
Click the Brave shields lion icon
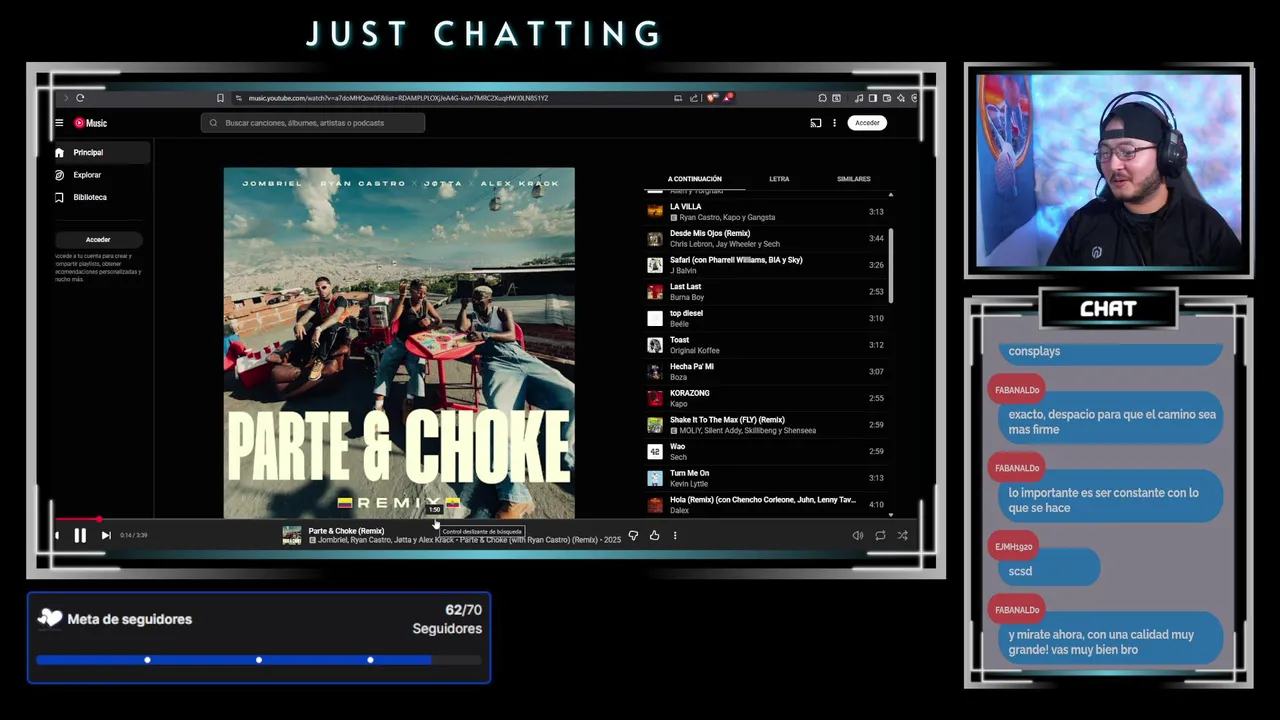711,98
